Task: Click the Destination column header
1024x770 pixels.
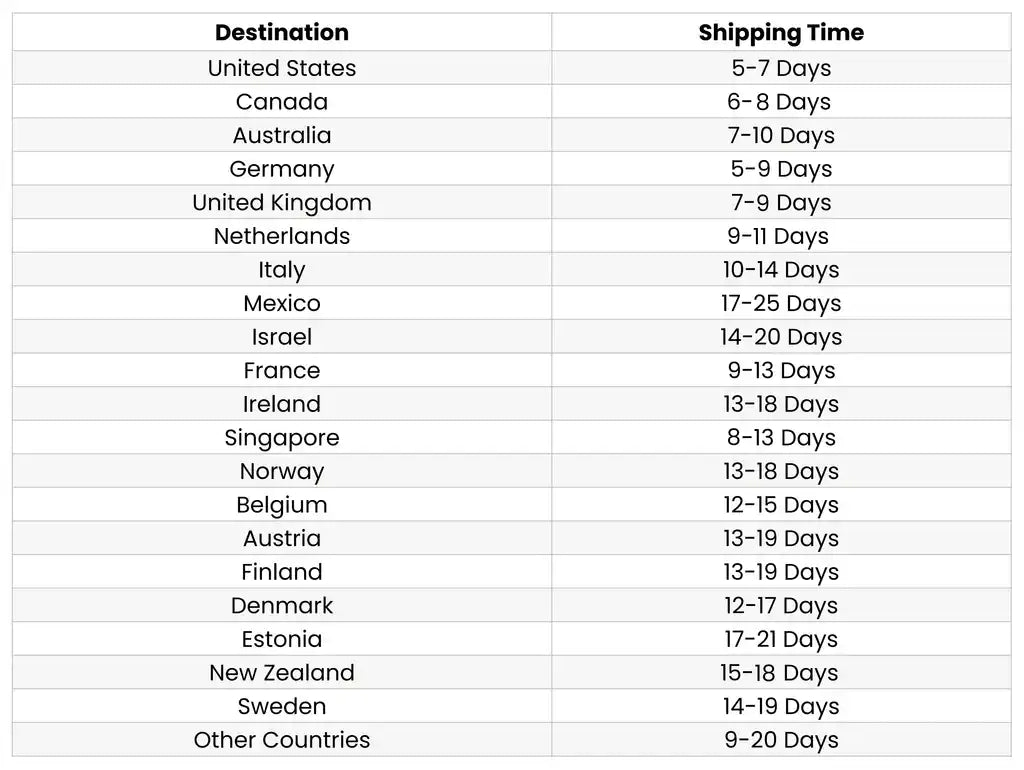Action: click(282, 32)
